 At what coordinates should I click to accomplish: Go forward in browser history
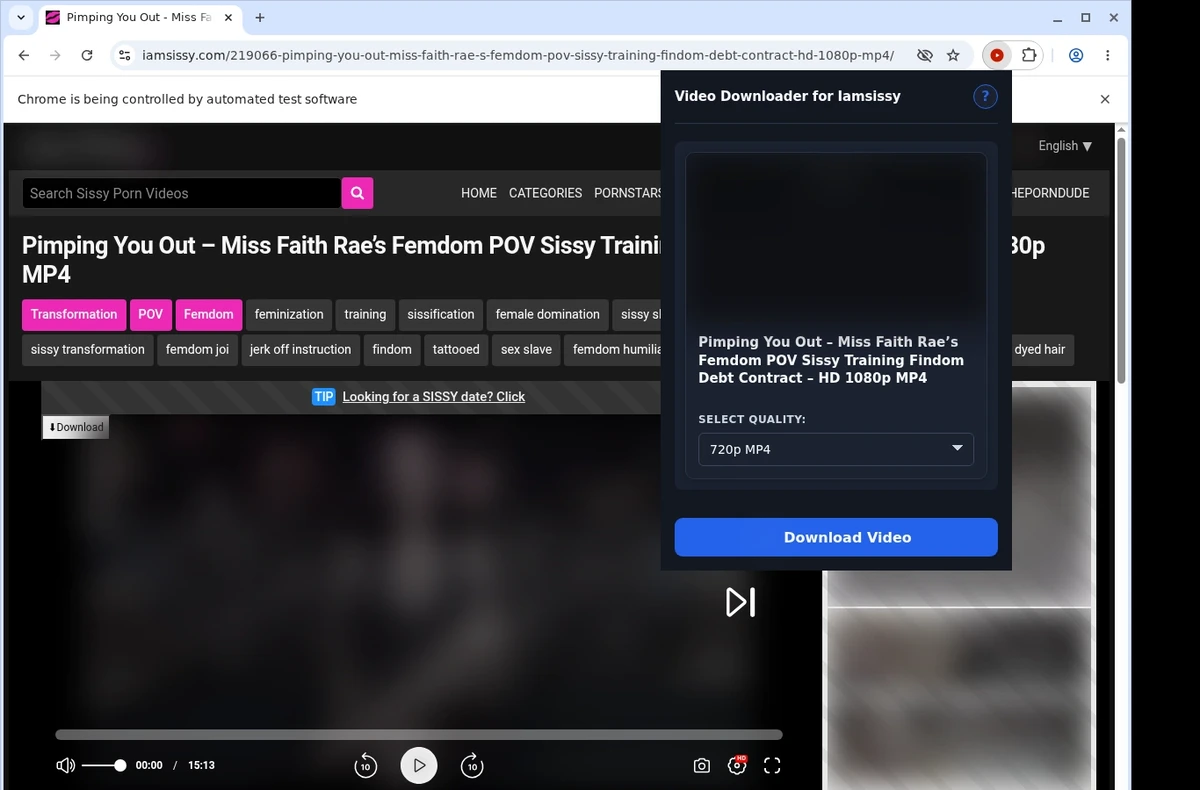pyautogui.click(x=55, y=56)
